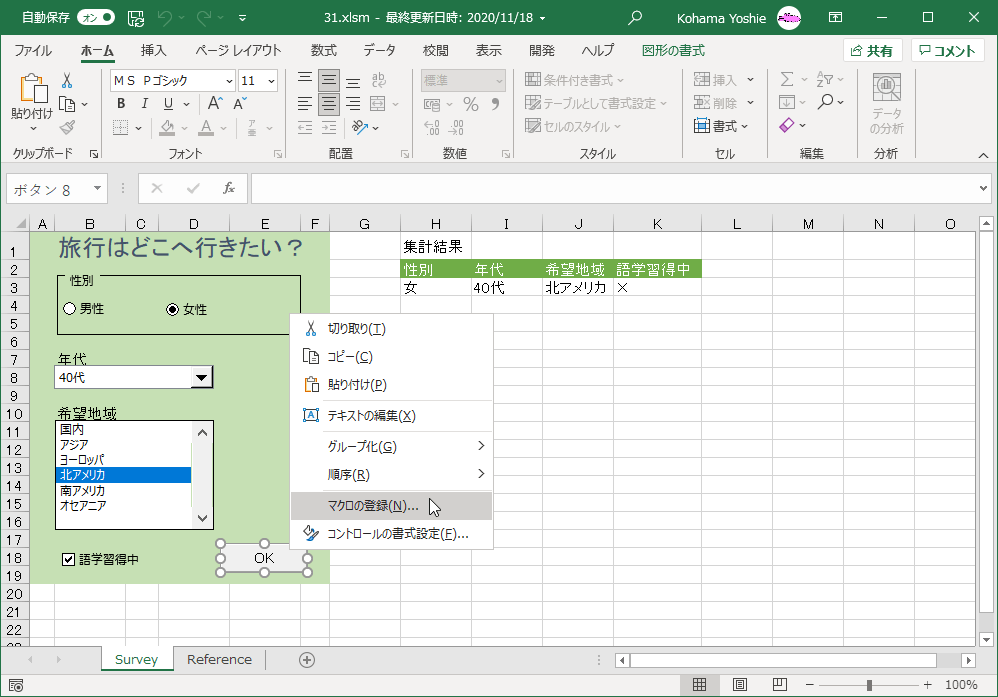
Task: Click the コメント comments button
Action: click(947, 51)
